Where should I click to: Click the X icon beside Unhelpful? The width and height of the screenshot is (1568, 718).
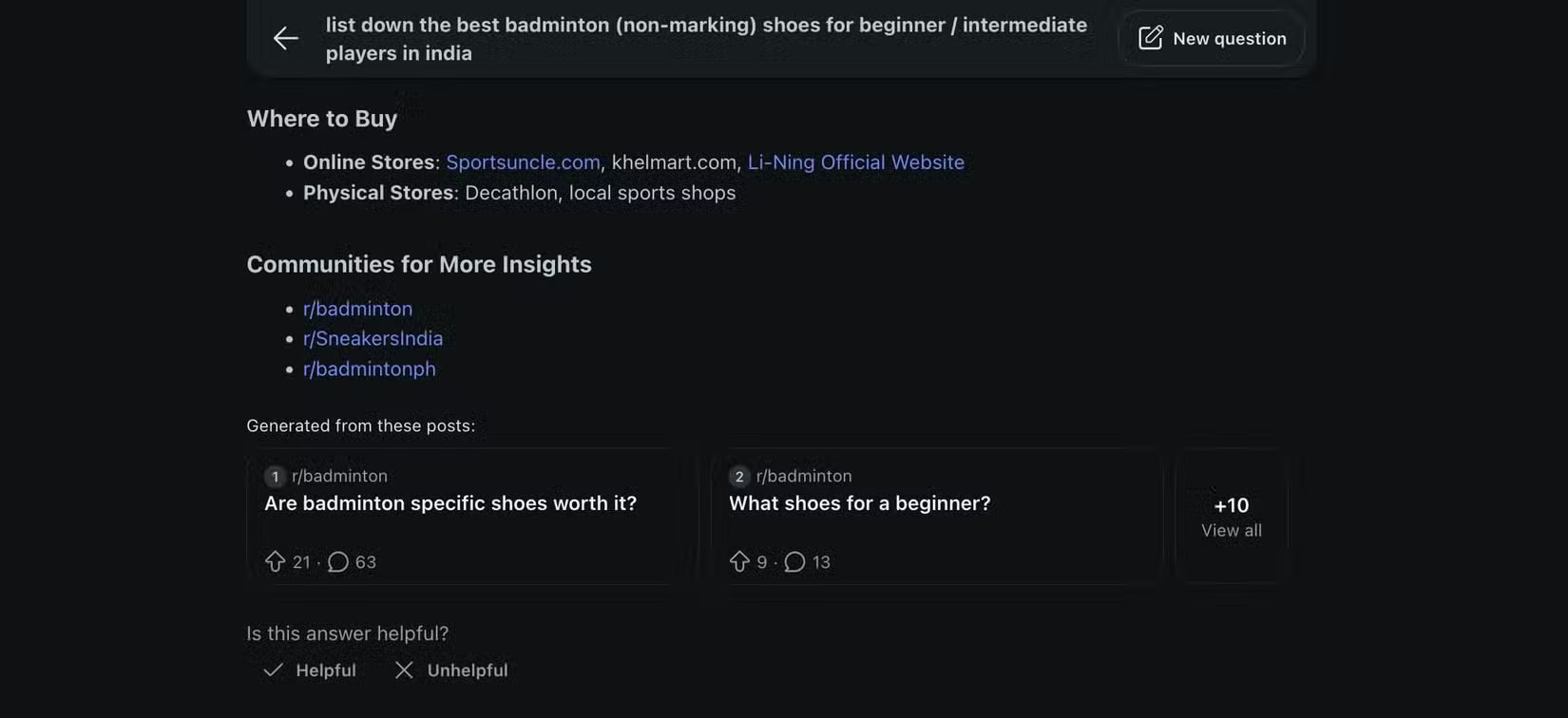pyautogui.click(x=403, y=670)
